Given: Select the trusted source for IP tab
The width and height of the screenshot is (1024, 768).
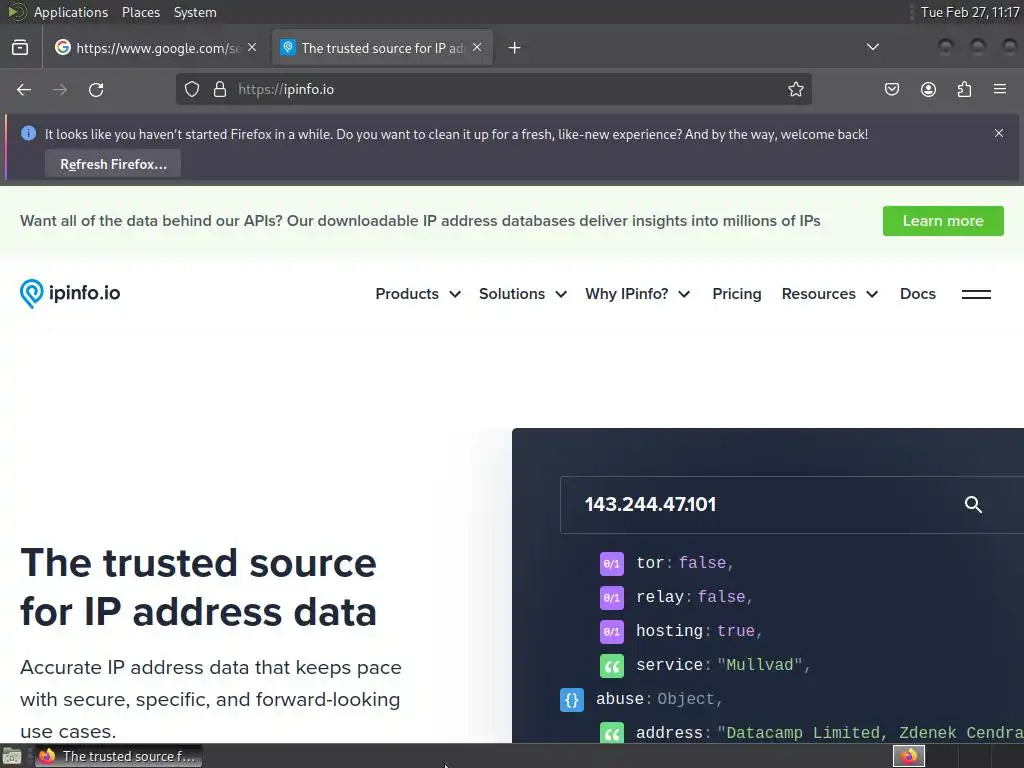Looking at the screenshot, I should [x=381, y=48].
